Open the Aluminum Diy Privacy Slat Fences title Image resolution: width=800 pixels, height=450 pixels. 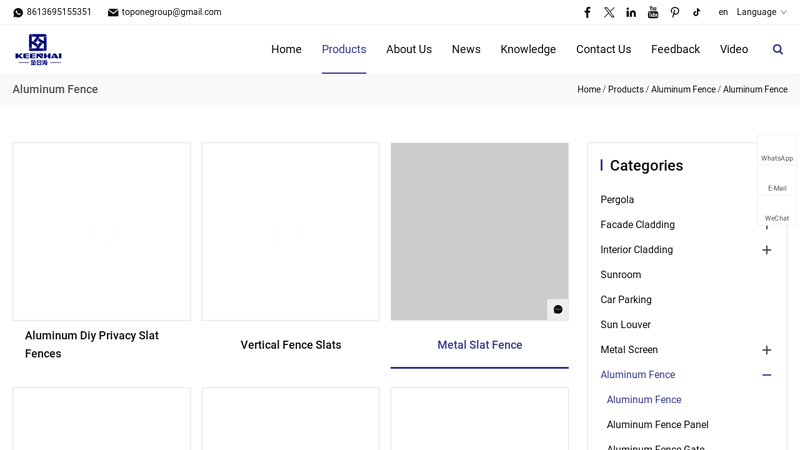click(x=92, y=344)
